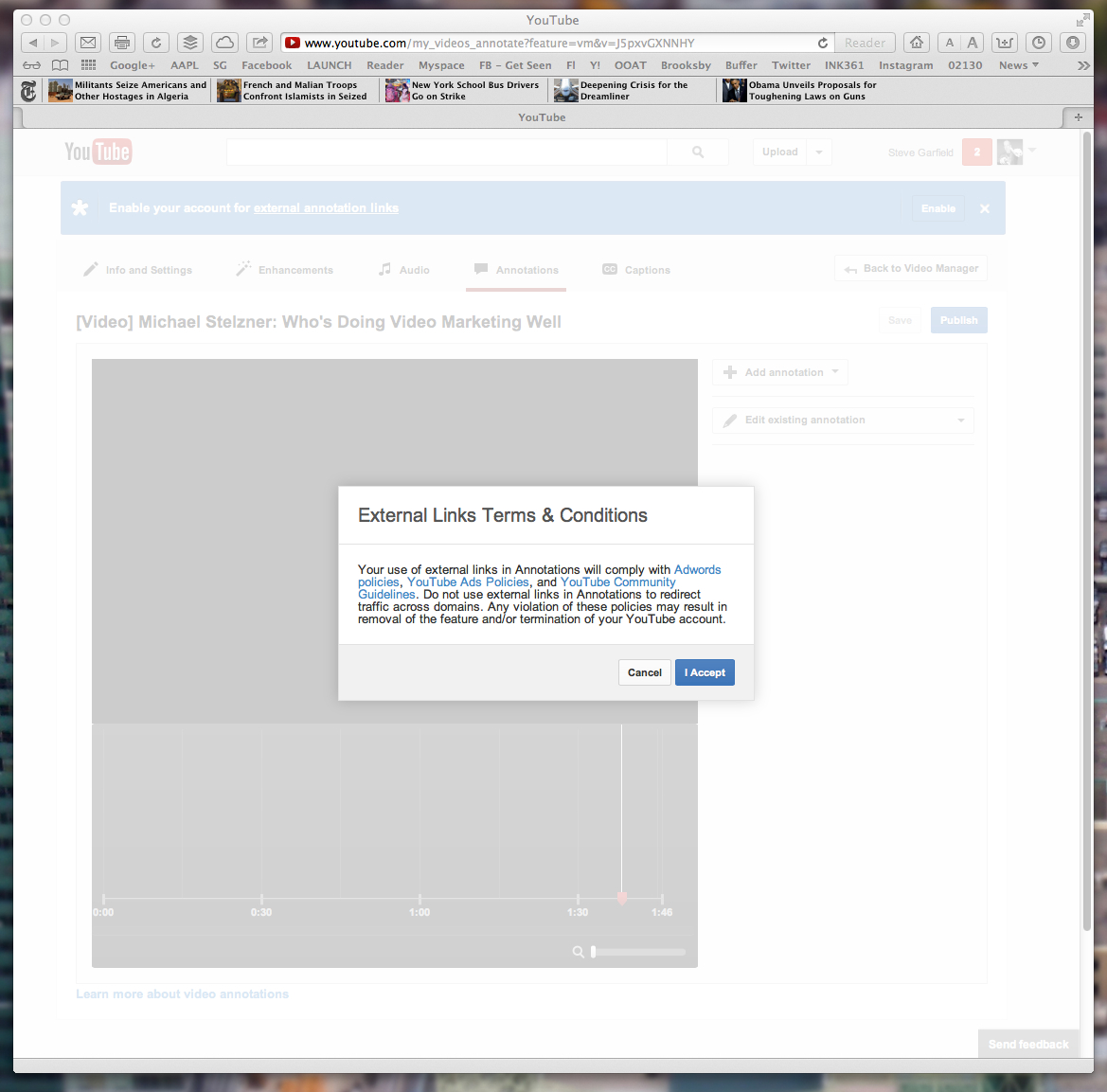
Task: Click Back to Video Manager button
Action: point(911,268)
